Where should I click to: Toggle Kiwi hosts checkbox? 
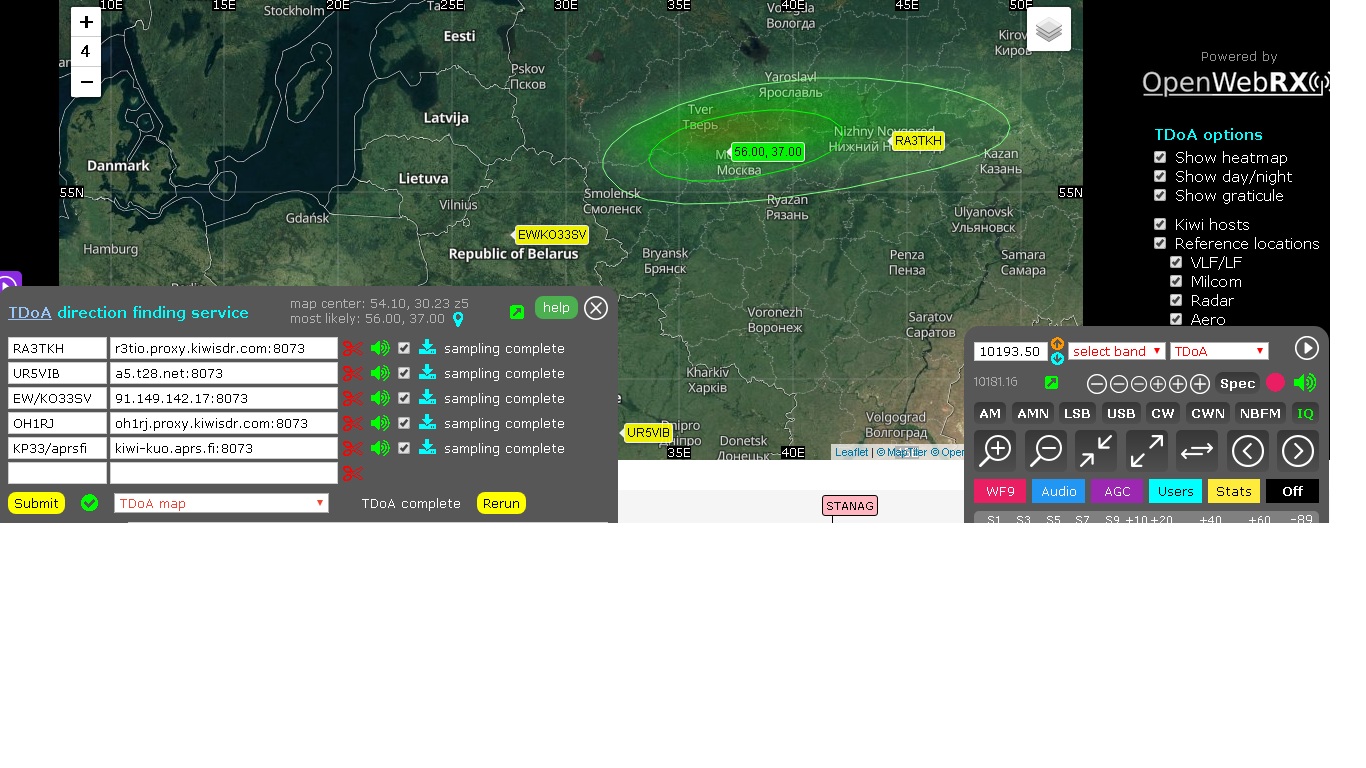point(1160,224)
